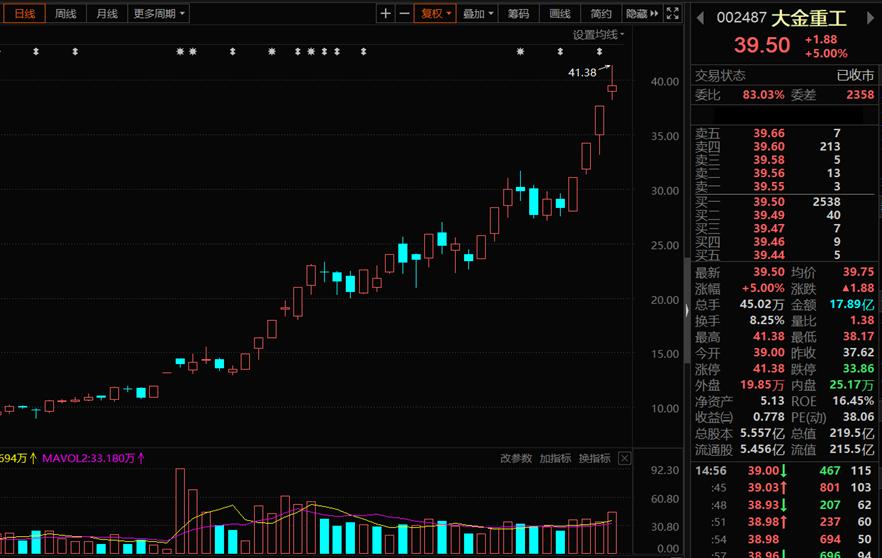Go to previous stock with left arrow
The height and width of the screenshot is (558, 882).
pos(700,19)
